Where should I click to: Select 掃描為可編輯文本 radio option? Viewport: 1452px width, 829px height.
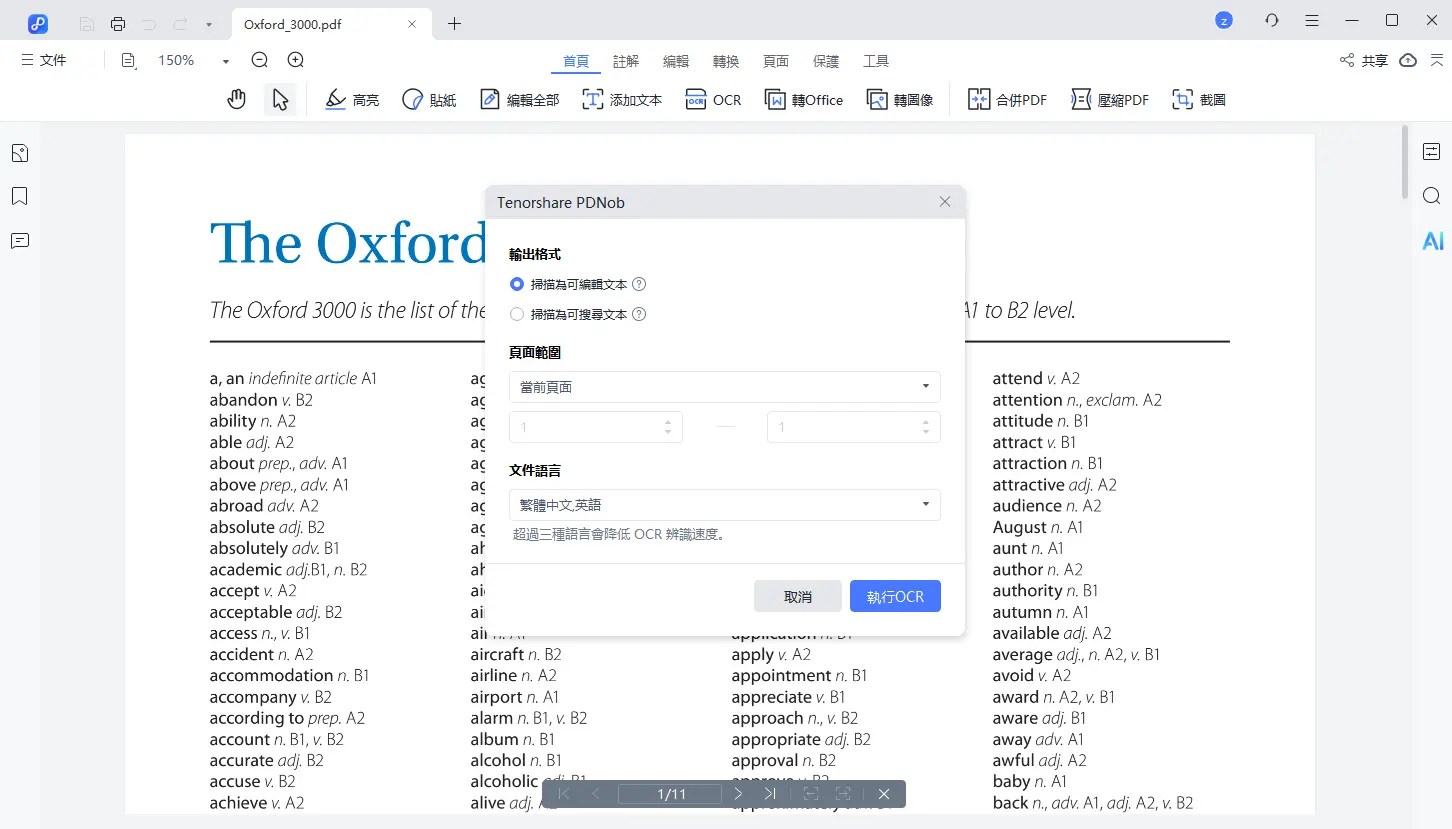coord(516,284)
